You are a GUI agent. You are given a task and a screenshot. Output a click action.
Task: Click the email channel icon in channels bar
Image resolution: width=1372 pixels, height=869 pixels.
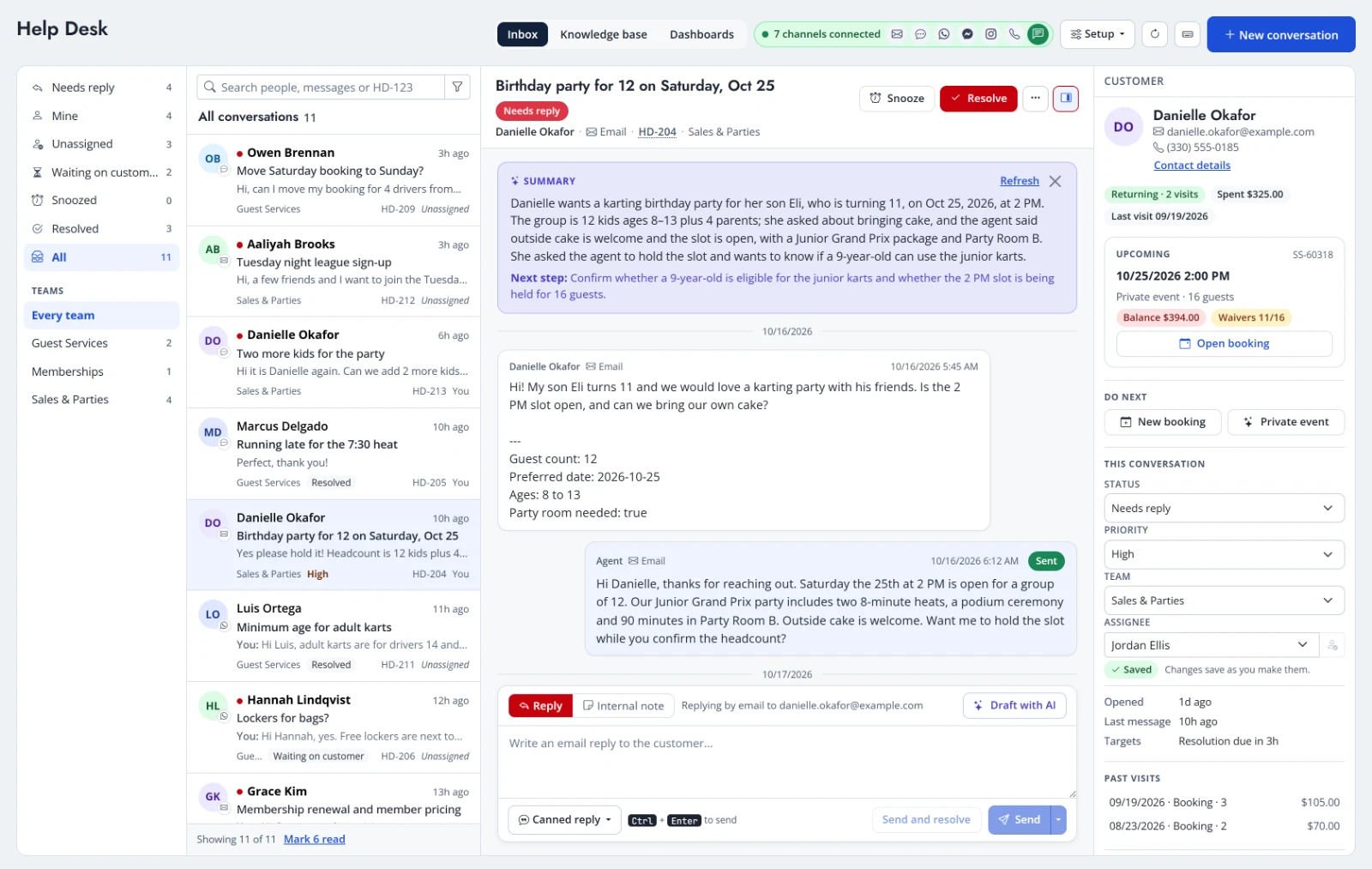897,34
